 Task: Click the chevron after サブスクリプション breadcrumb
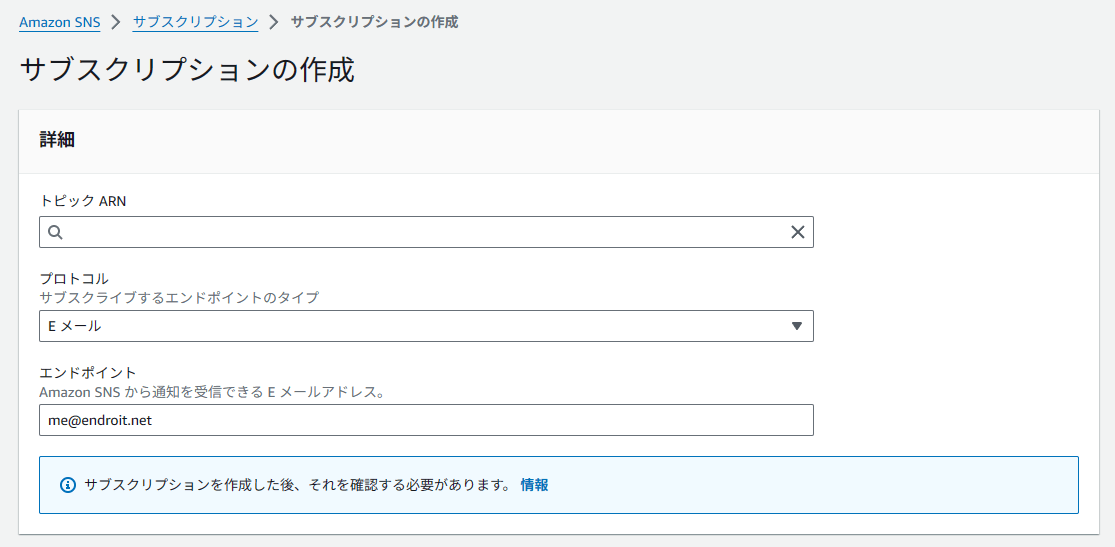[274, 22]
